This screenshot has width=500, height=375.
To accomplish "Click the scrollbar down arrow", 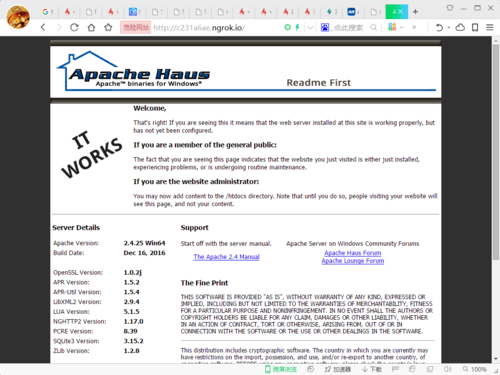I will [x=496, y=359].
